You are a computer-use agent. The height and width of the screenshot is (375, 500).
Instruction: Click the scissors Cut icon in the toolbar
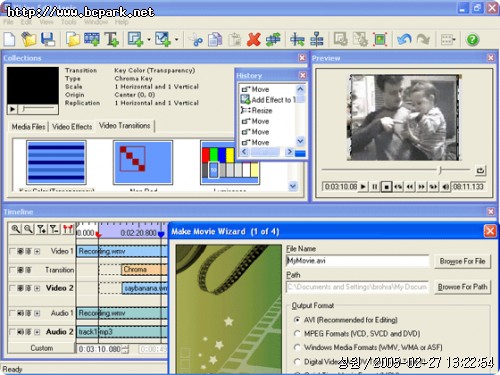(196, 40)
